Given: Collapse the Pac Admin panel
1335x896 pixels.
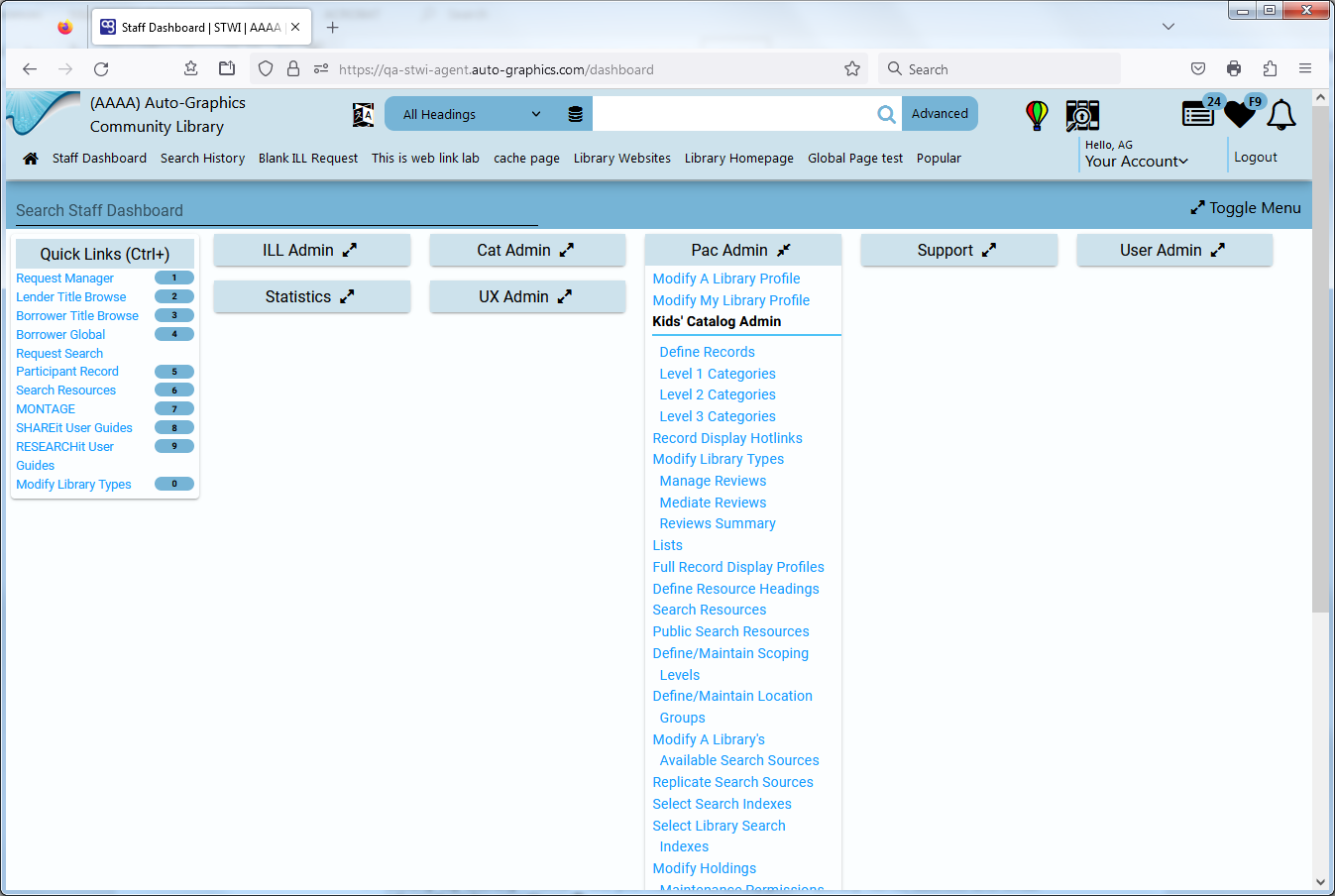Looking at the screenshot, I should click(742, 251).
